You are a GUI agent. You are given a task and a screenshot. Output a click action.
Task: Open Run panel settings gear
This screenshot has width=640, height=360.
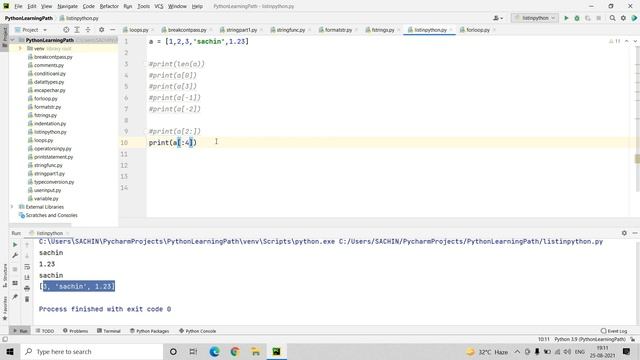[x=624, y=233]
